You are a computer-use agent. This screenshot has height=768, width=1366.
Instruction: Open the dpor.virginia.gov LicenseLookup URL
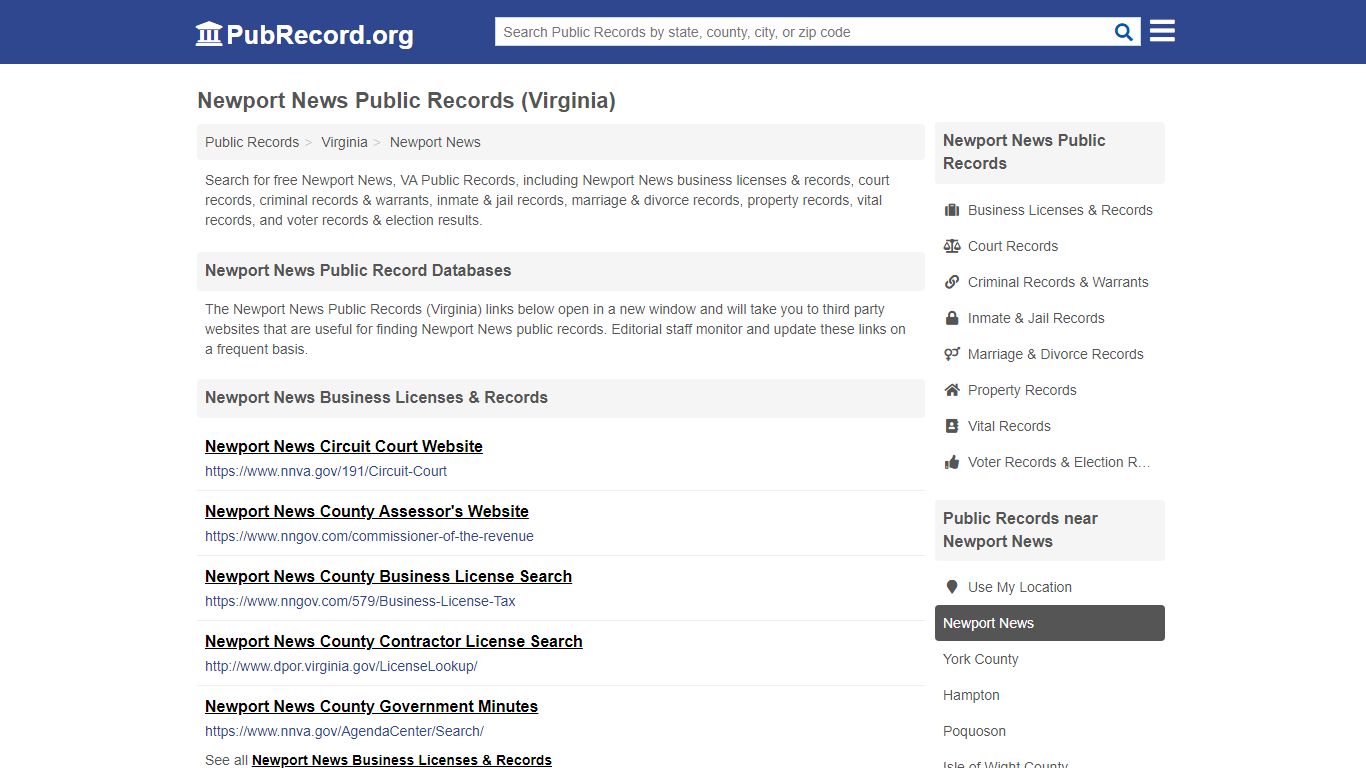point(341,666)
